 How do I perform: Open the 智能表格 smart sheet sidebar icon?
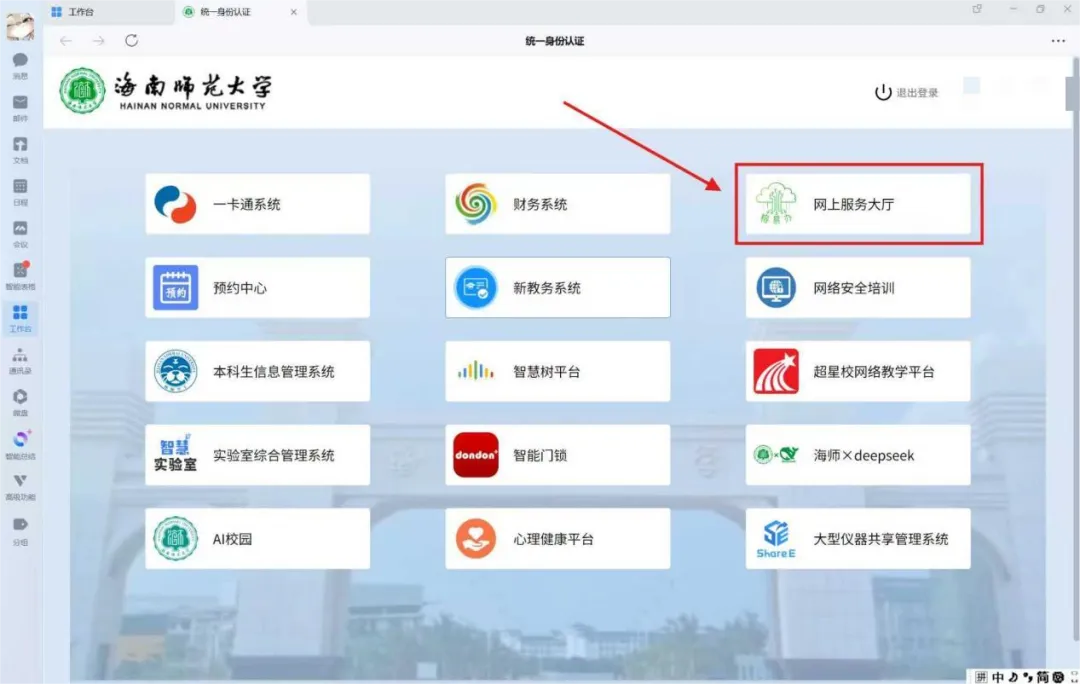click(x=20, y=276)
